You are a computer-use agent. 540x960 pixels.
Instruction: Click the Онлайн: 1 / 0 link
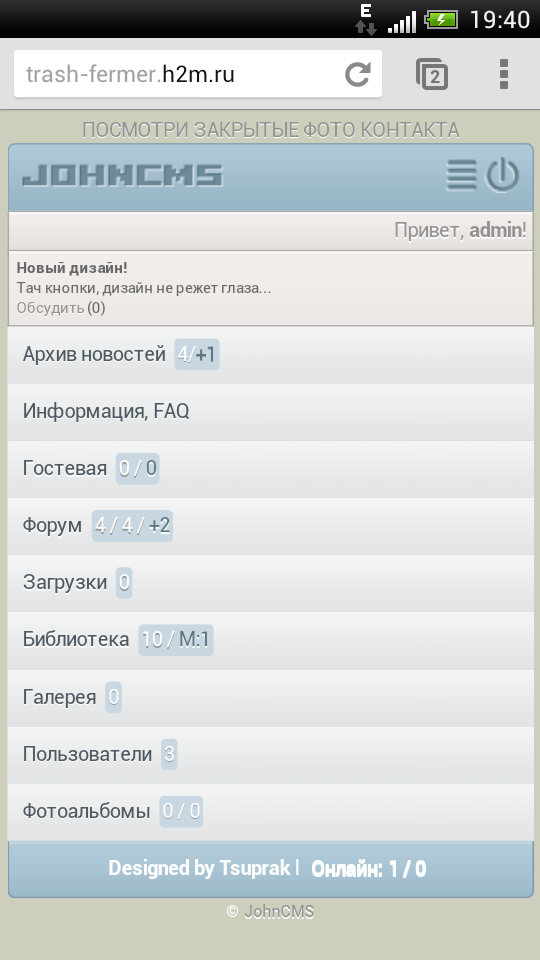pyautogui.click(x=369, y=869)
